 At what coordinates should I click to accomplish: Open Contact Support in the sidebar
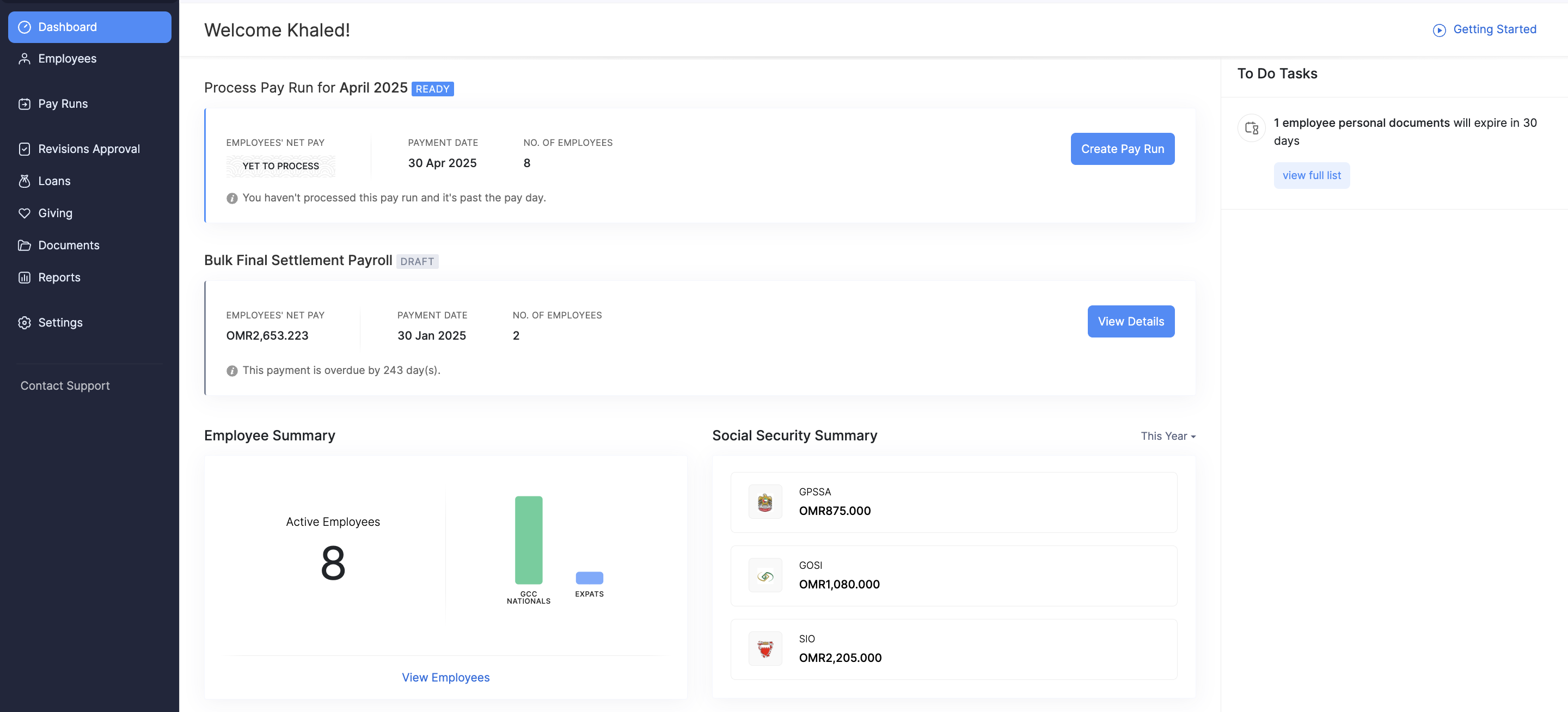coord(65,386)
